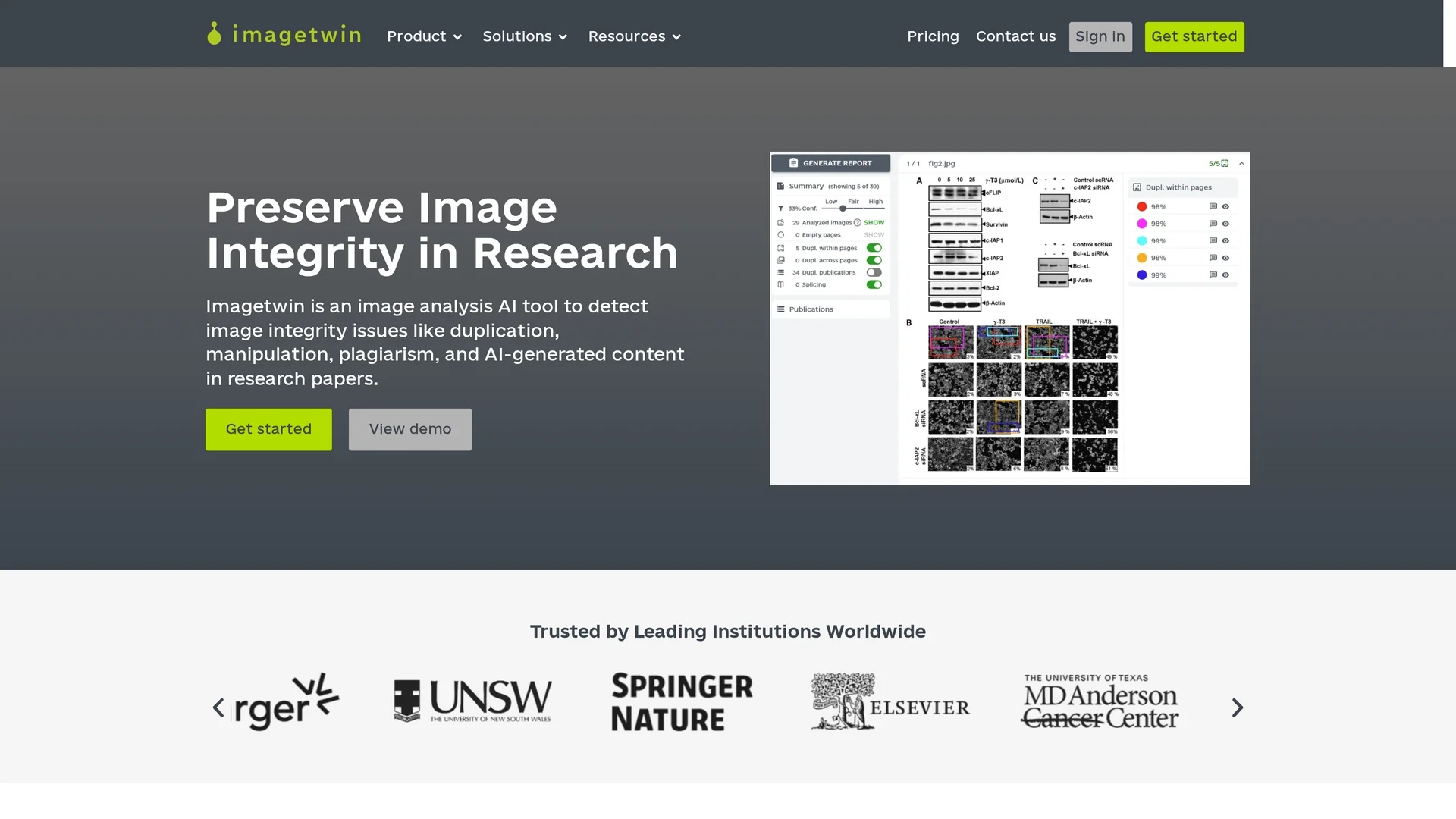Click the Elsevier logo

890,701
